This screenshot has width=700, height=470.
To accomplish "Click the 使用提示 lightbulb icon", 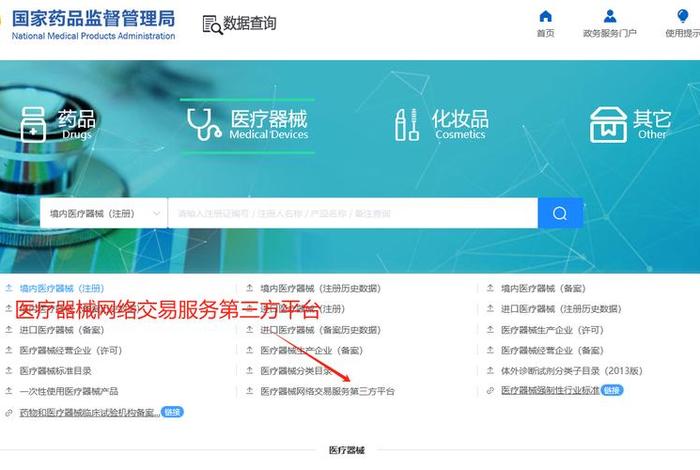I will coord(683,16).
